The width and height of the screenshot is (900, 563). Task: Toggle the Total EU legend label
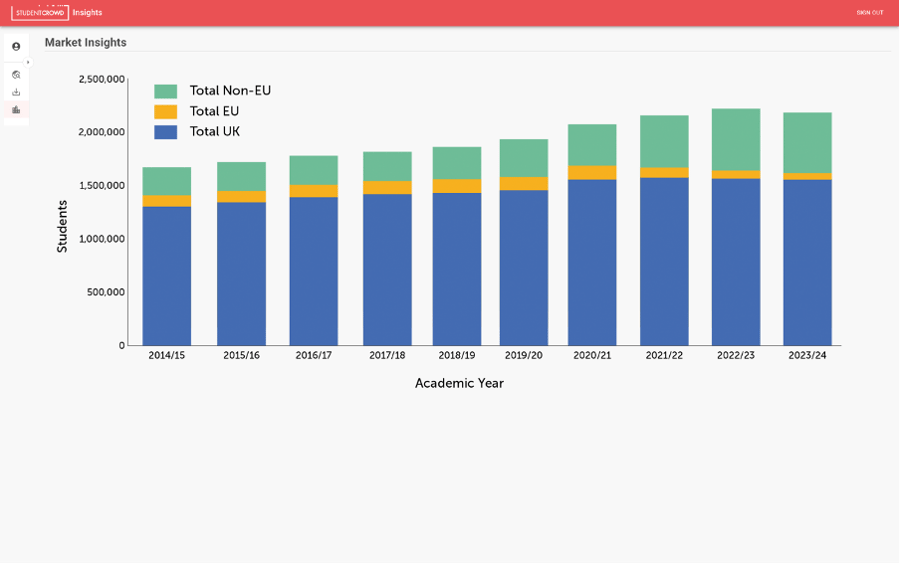point(214,111)
